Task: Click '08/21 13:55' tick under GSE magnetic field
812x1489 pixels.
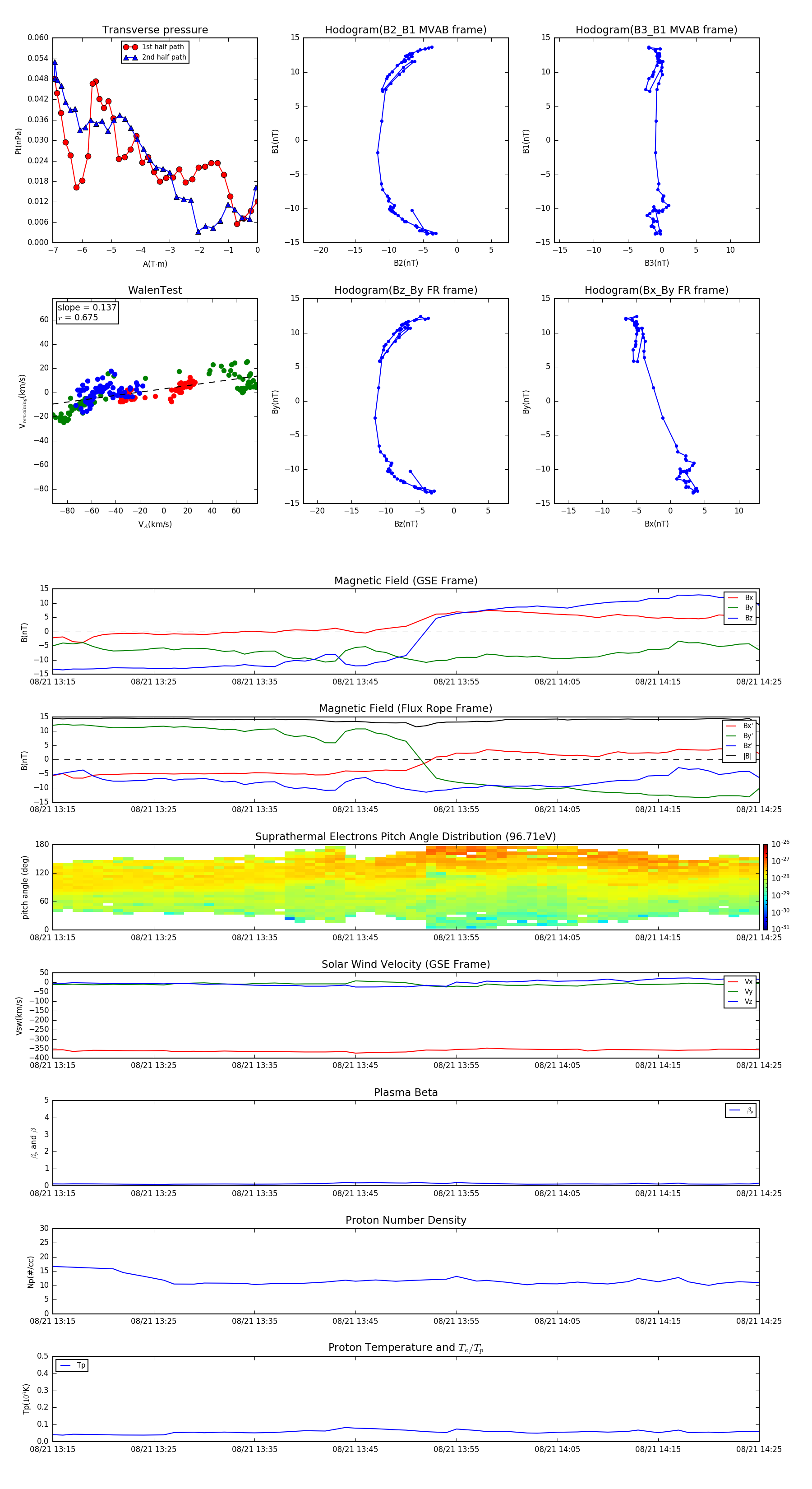Action: [456, 681]
